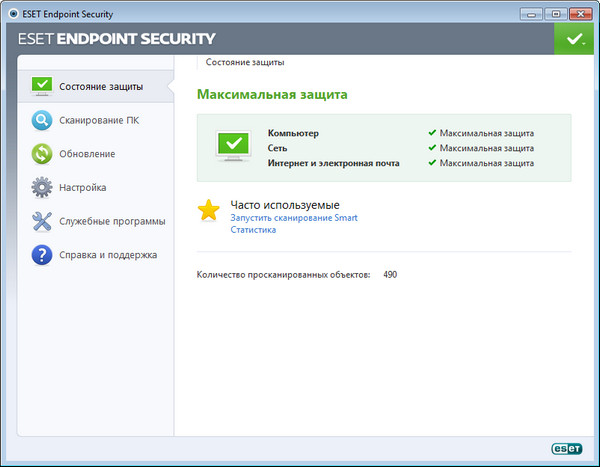
Task: Click the Сеть protection entry
Action: coord(277,148)
